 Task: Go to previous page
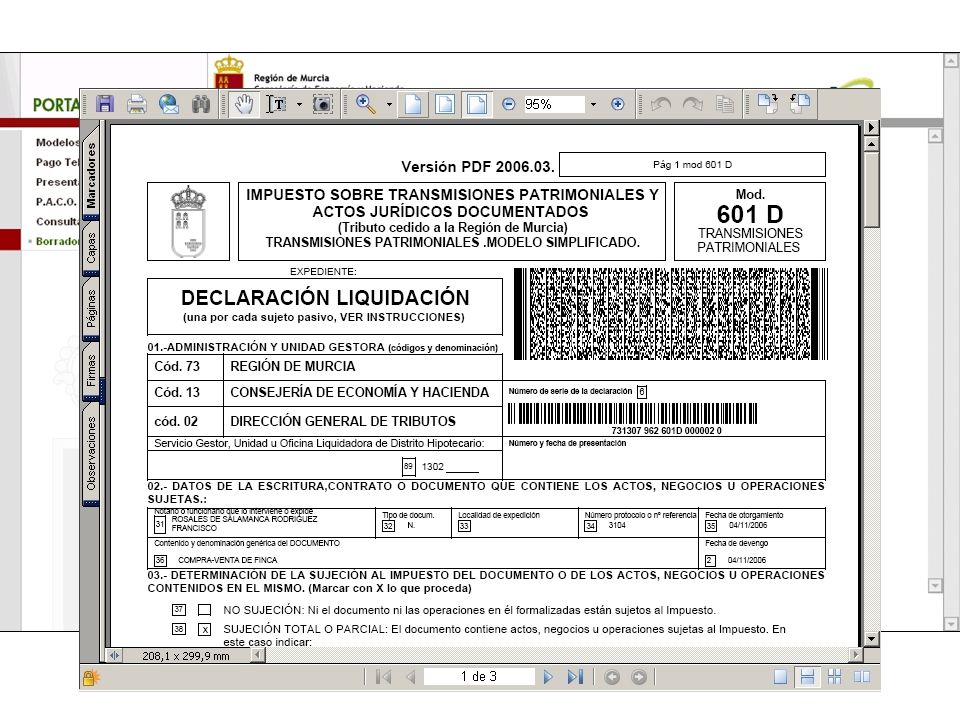click(411, 677)
